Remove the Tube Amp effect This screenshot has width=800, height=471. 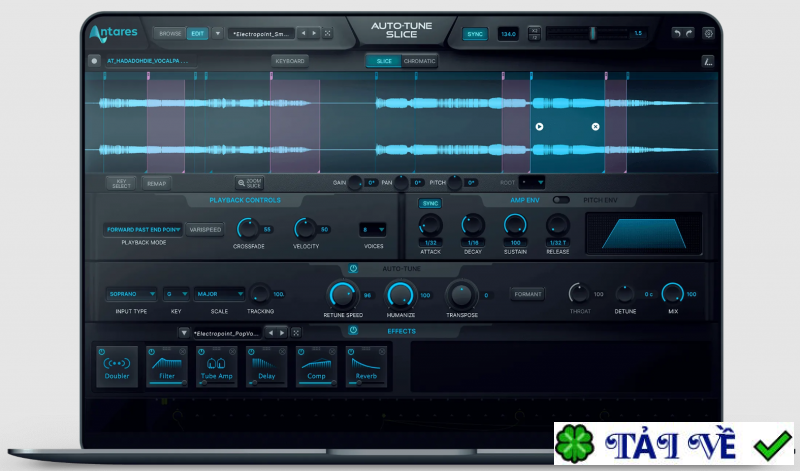tap(232, 352)
